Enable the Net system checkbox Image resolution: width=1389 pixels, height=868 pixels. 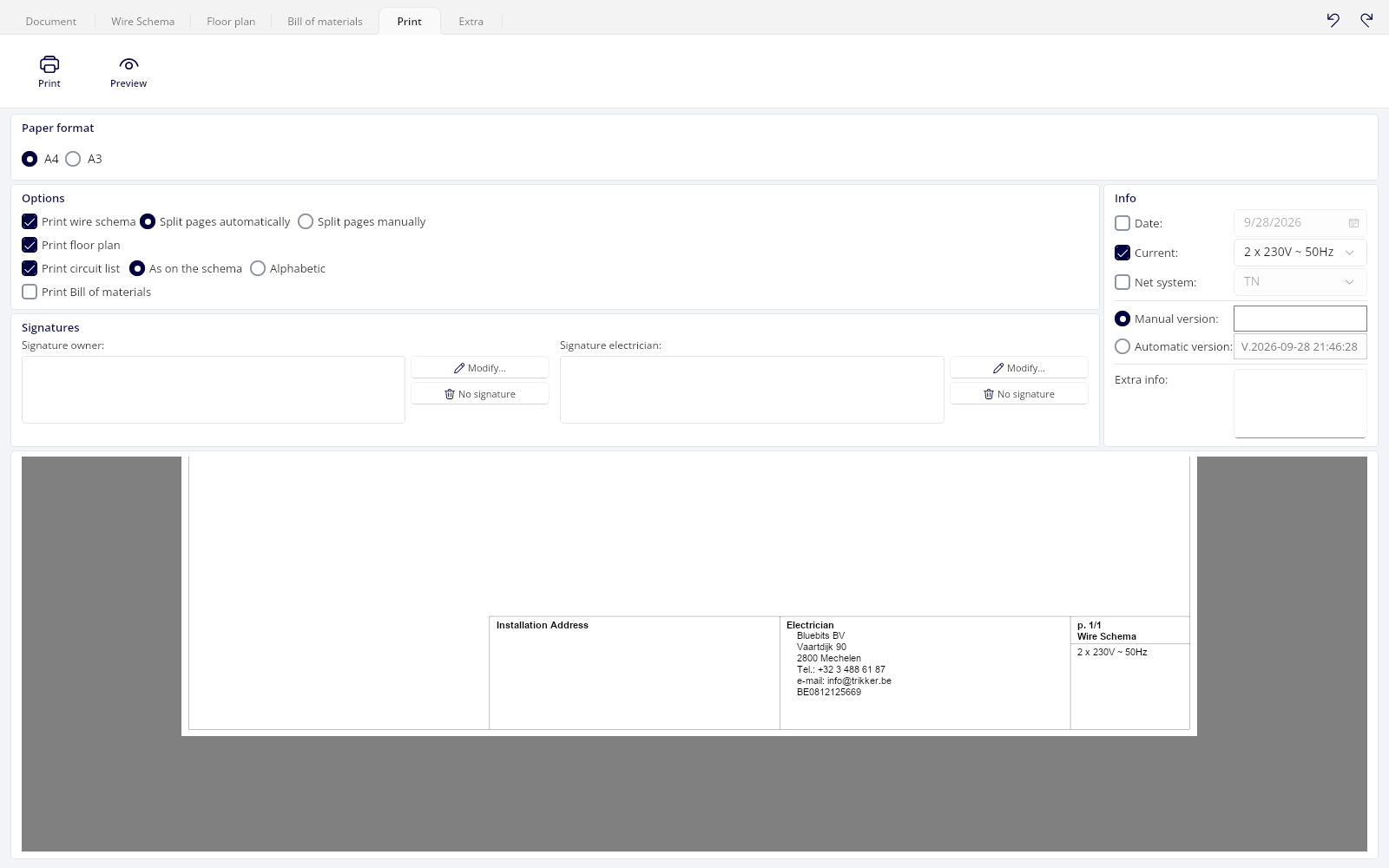point(1122,282)
